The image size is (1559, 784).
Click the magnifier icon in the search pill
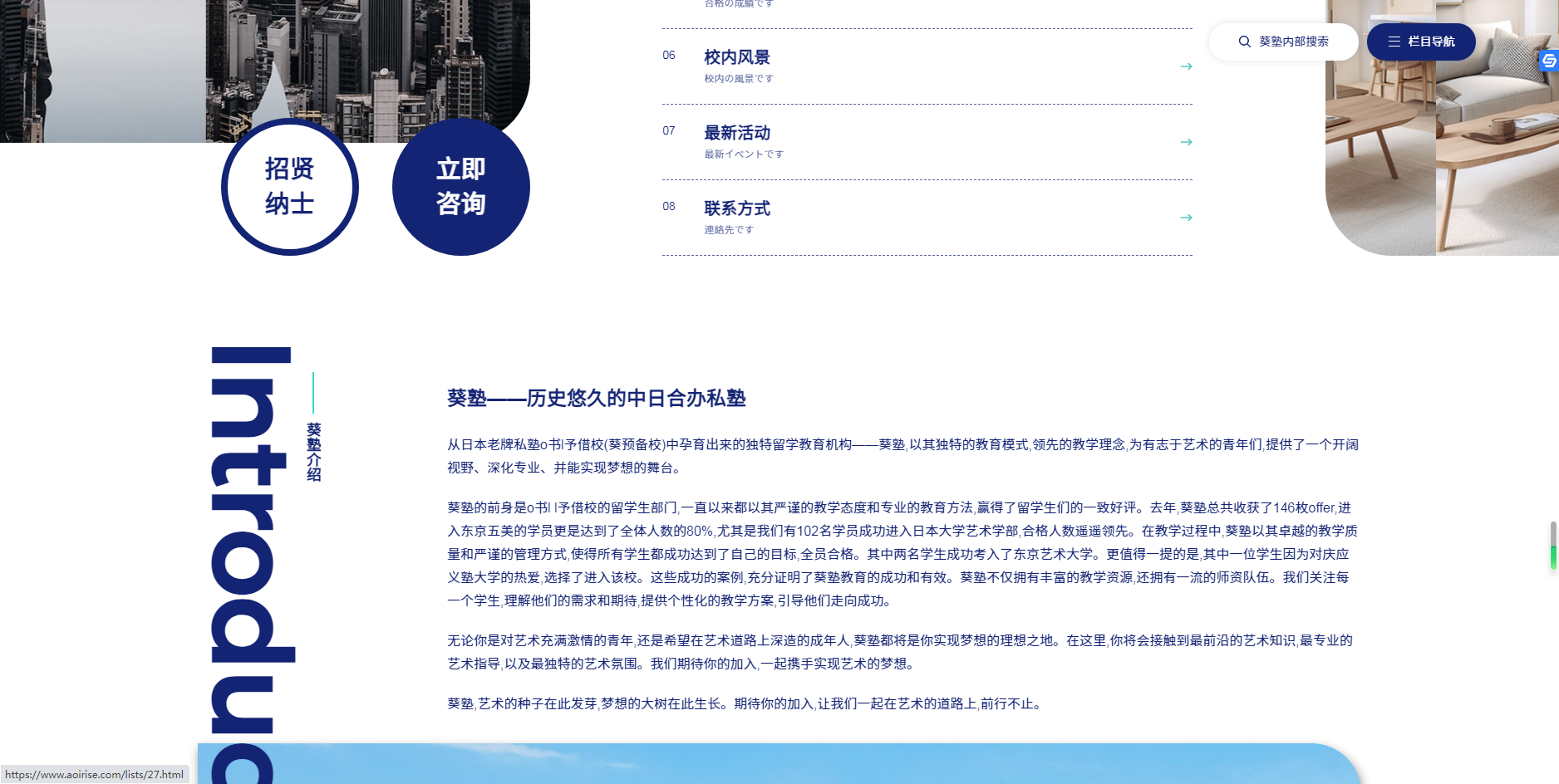[1244, 42]
